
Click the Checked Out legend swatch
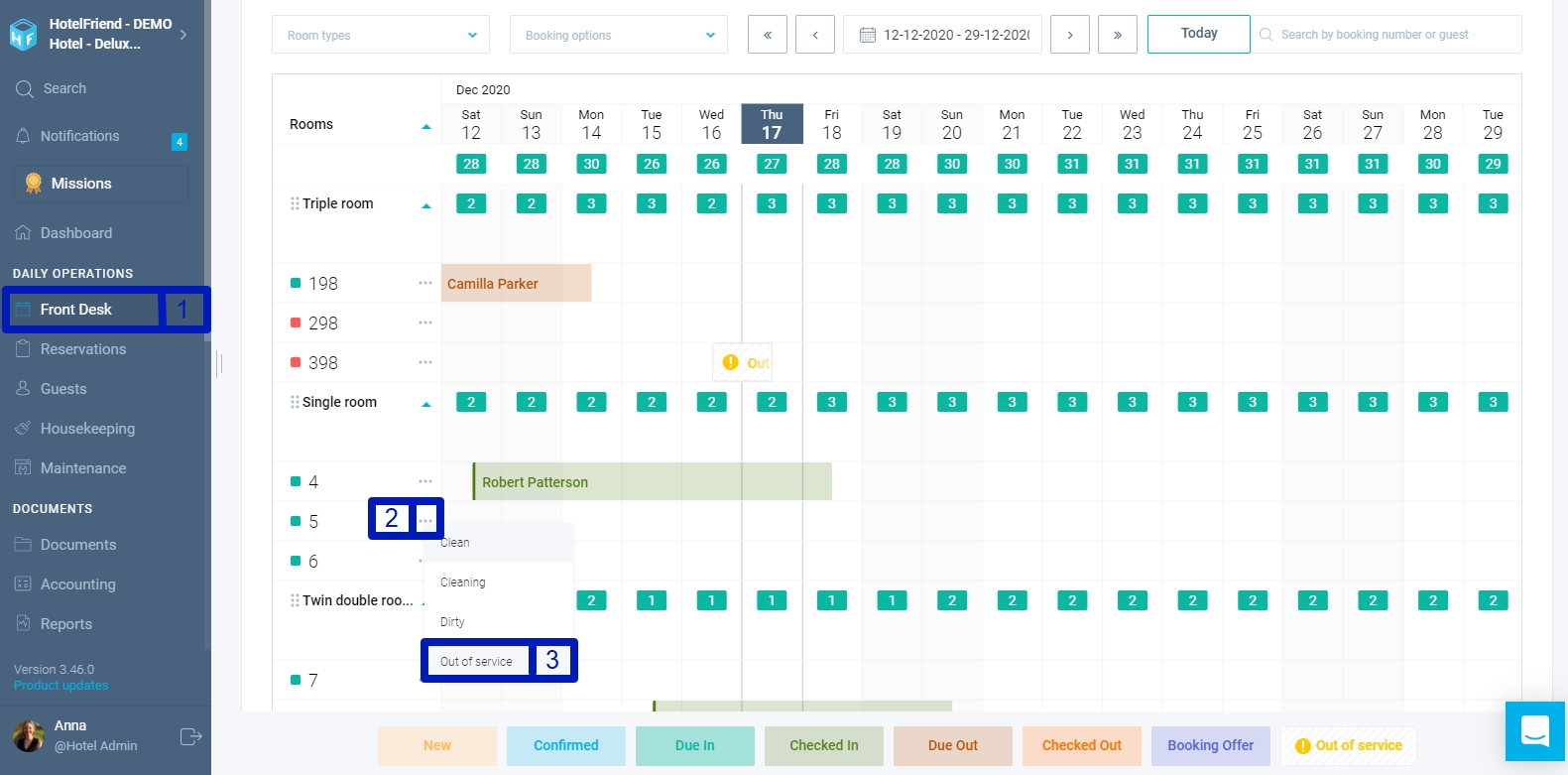[1081, 745]
